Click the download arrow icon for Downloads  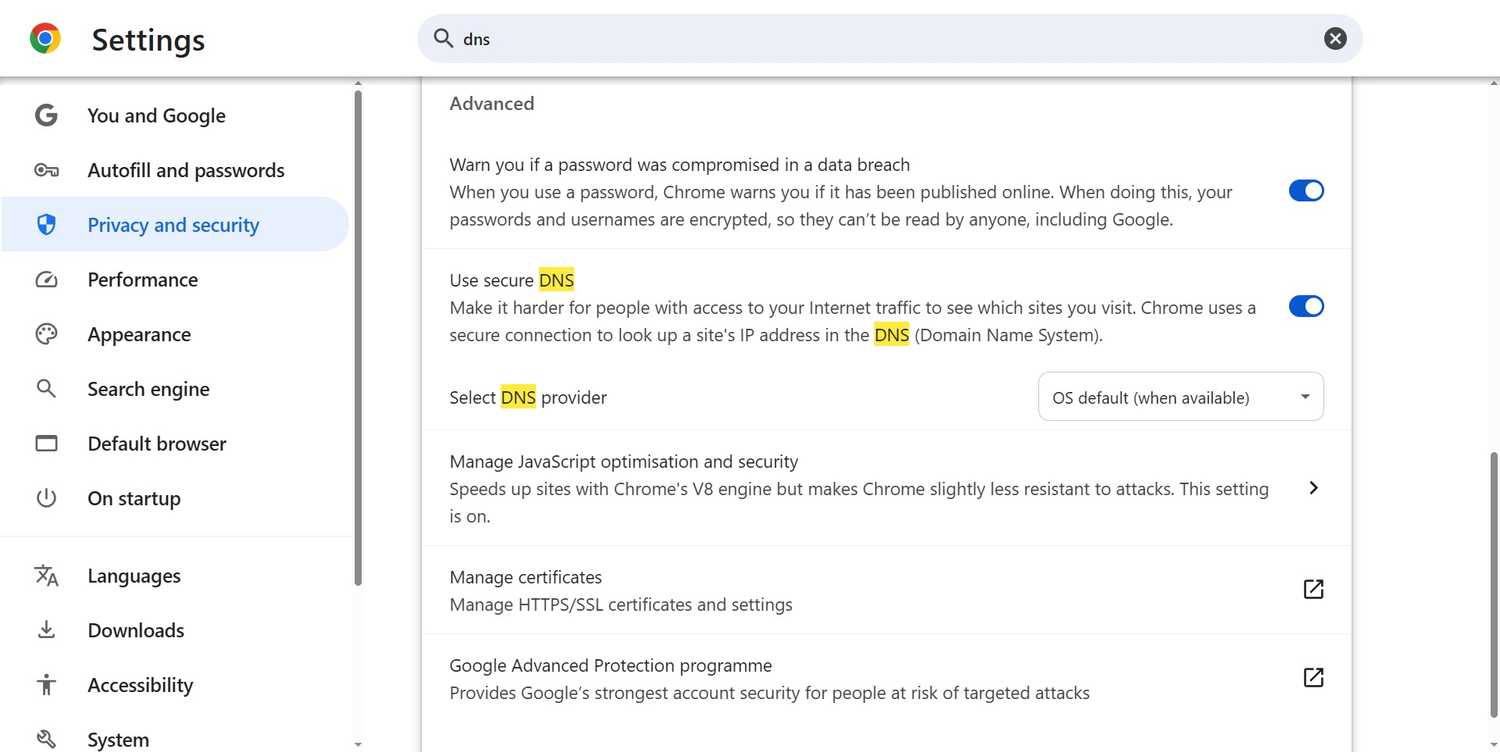tap(46, 630)
